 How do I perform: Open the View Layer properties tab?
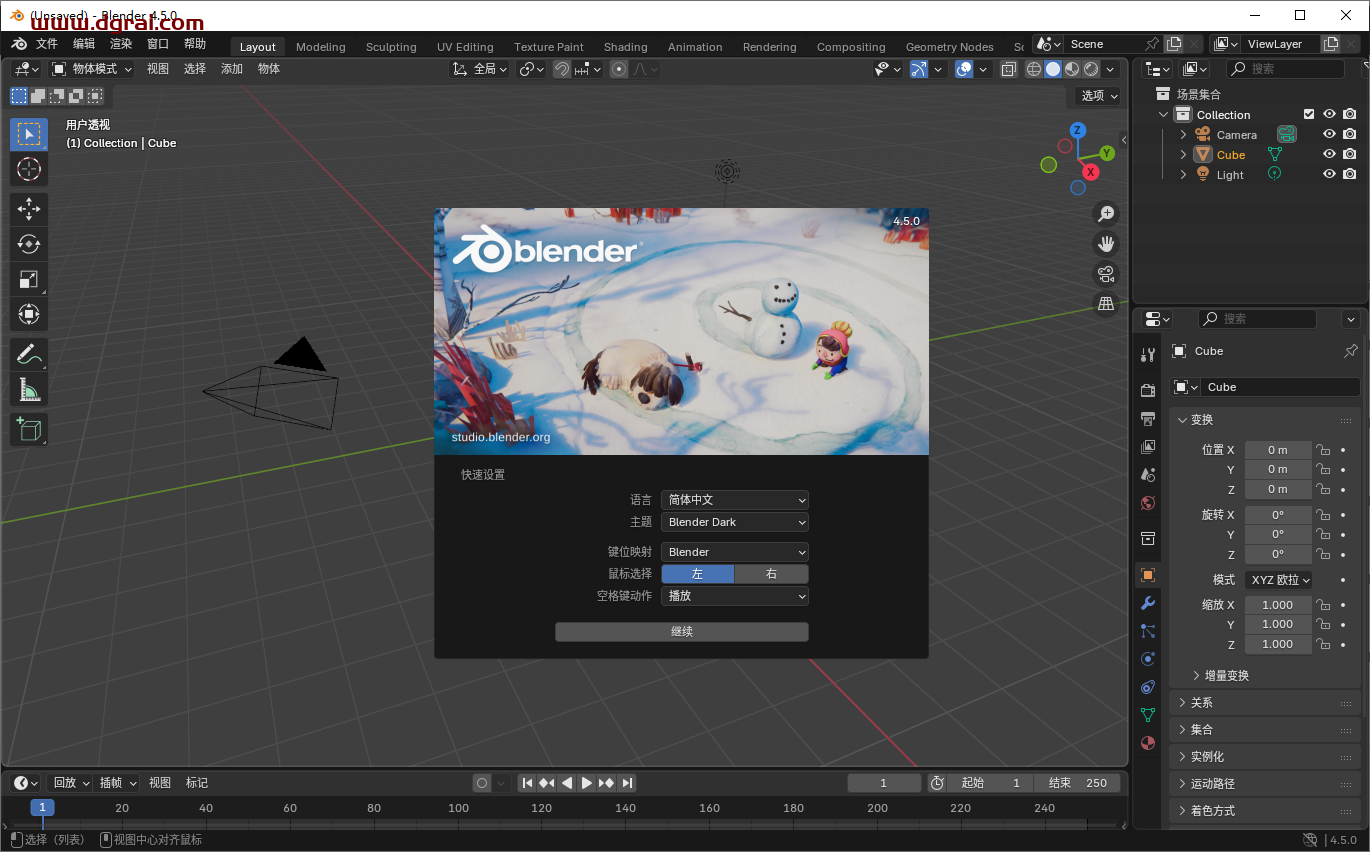[x=1148, y=446]
